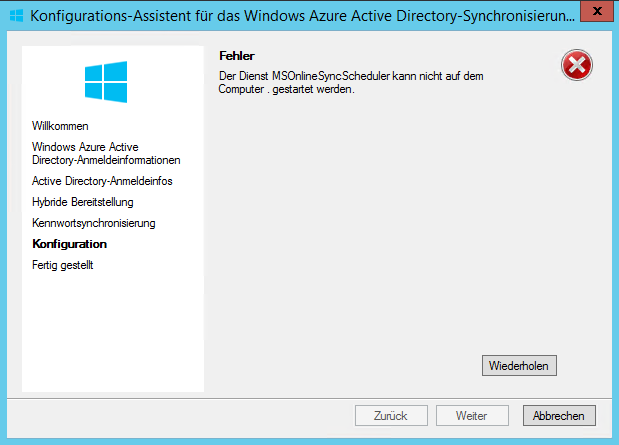
Task: Click the bold Konfiguration step
Action: click(x=69, y=244)
